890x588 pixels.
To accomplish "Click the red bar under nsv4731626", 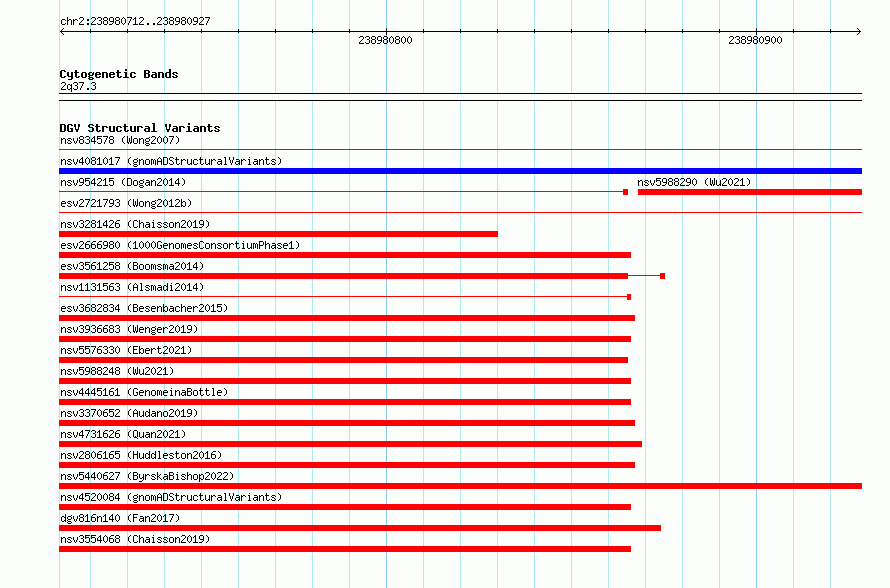I will (x=350, y=444).
